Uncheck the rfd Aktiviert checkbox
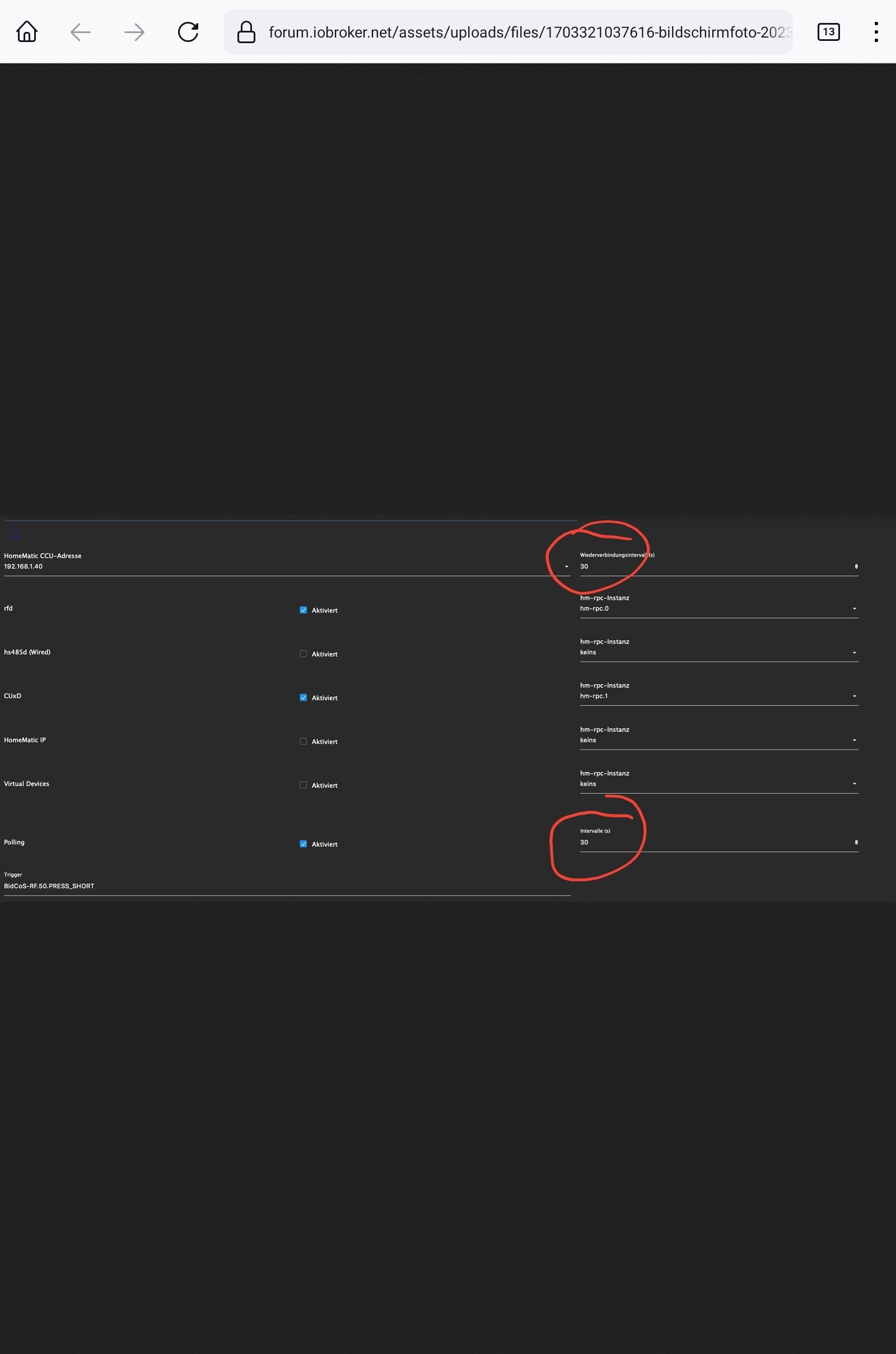 304,610
